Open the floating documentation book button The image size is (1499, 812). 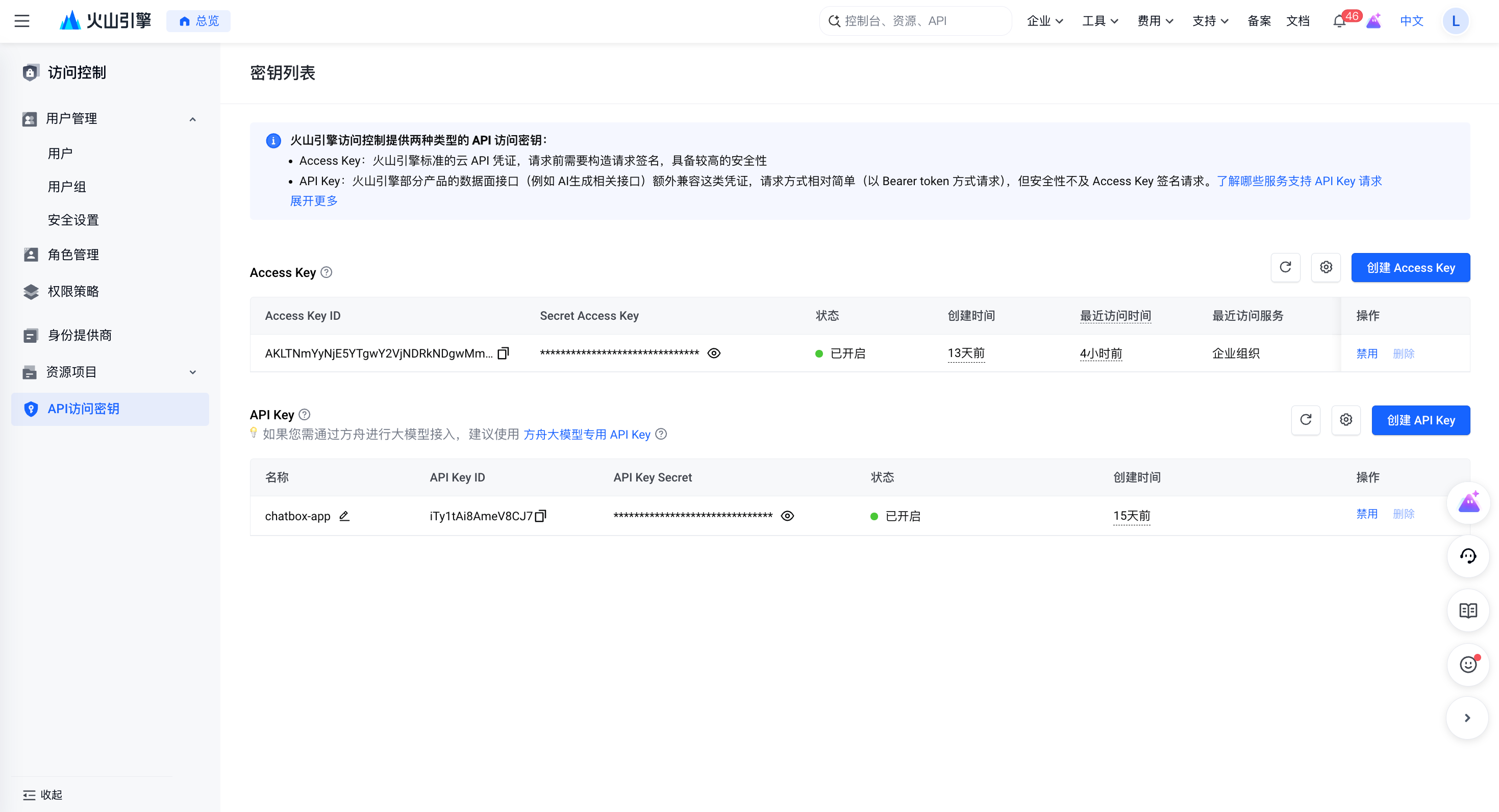point(1467,610)
